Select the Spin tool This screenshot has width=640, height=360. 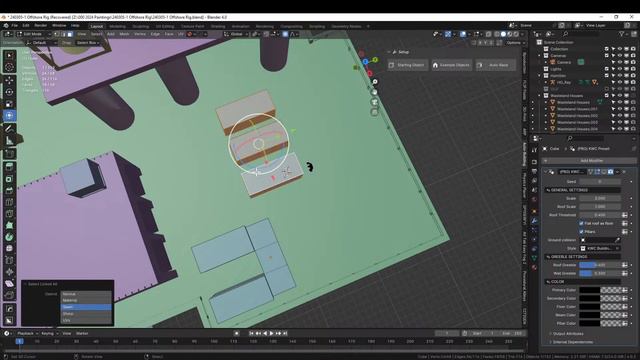pyautogui.click(x=9, y=237)
